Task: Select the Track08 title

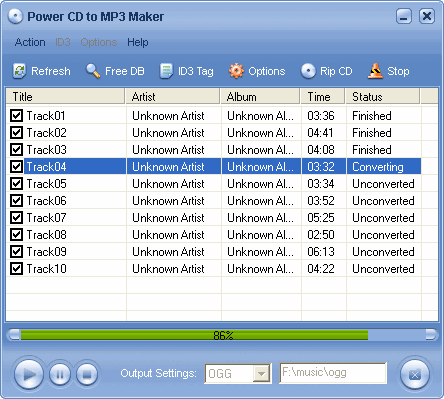Action: [46, 235]
